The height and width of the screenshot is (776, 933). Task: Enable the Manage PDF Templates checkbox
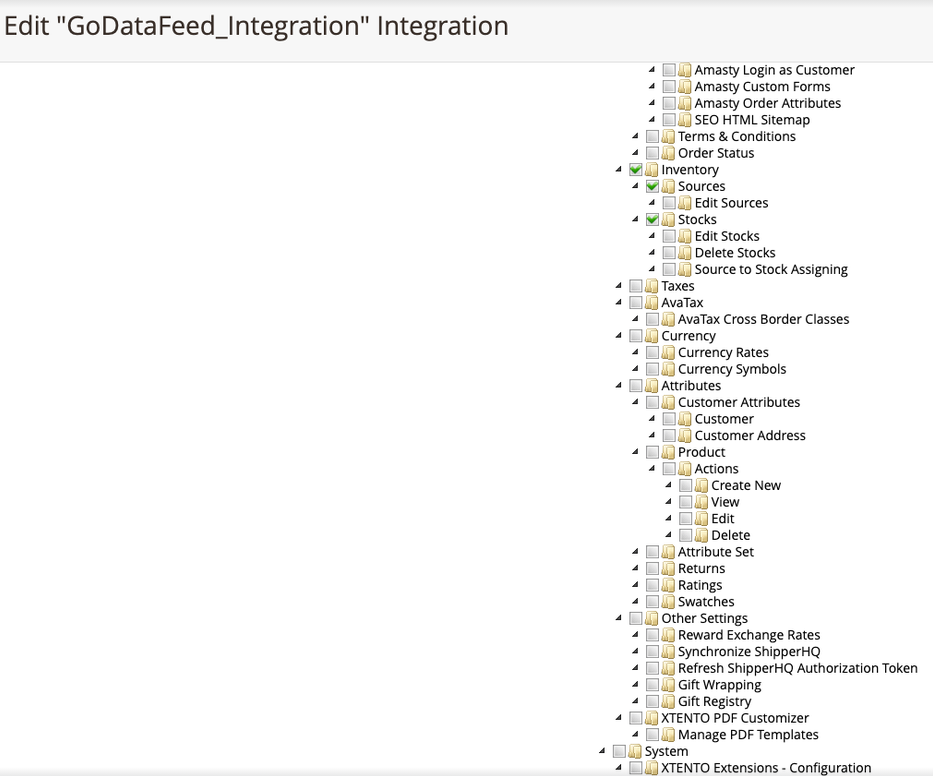tap(652, 735)
